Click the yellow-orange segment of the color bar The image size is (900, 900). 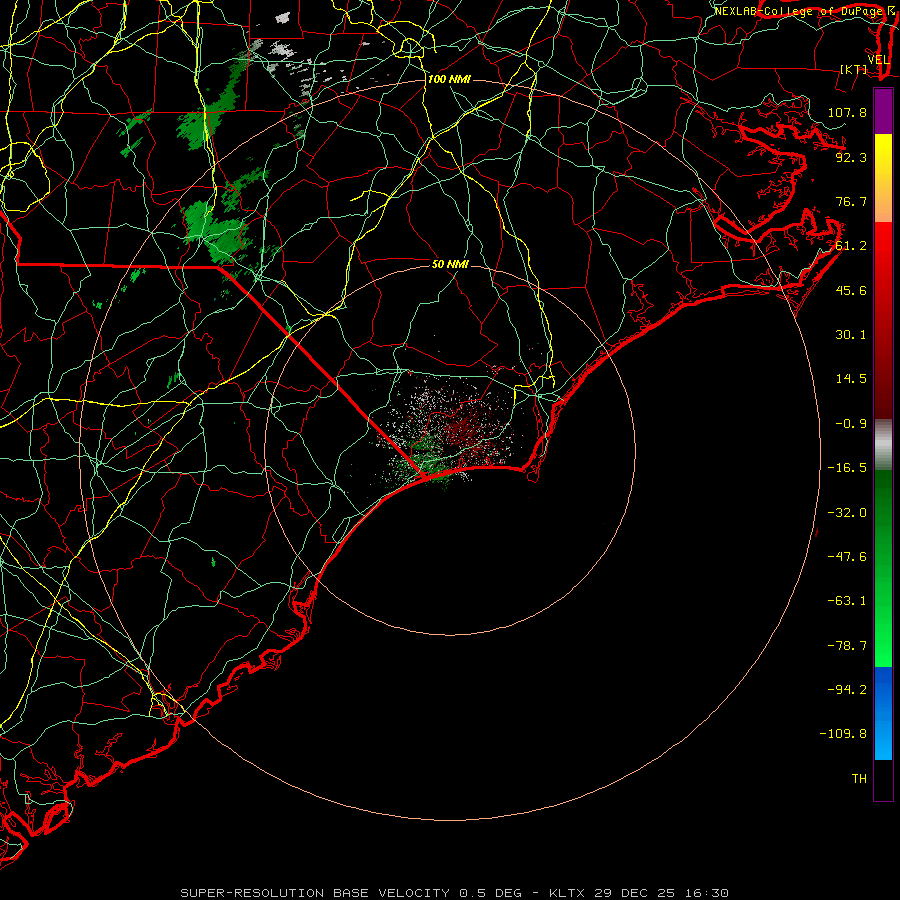(x=883, y=178)
